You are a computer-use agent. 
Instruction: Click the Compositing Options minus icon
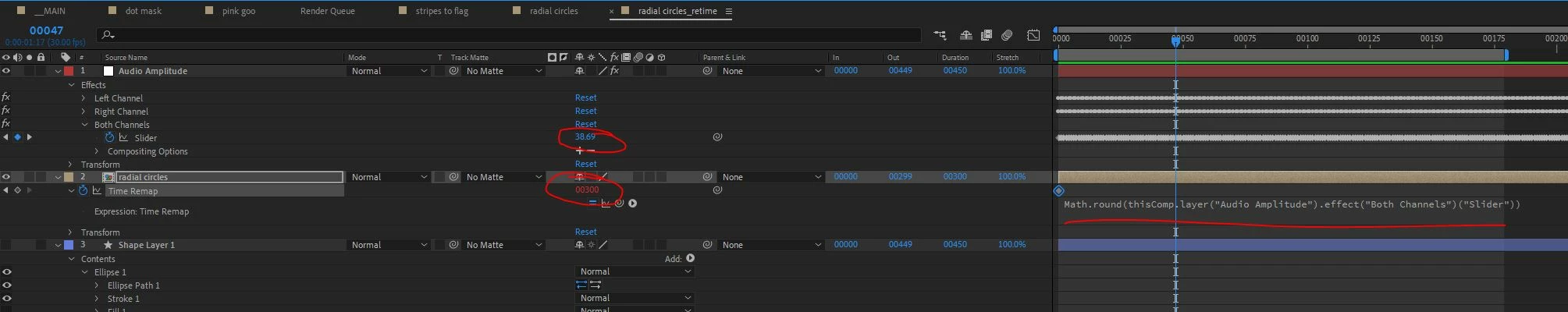(591, 151)
